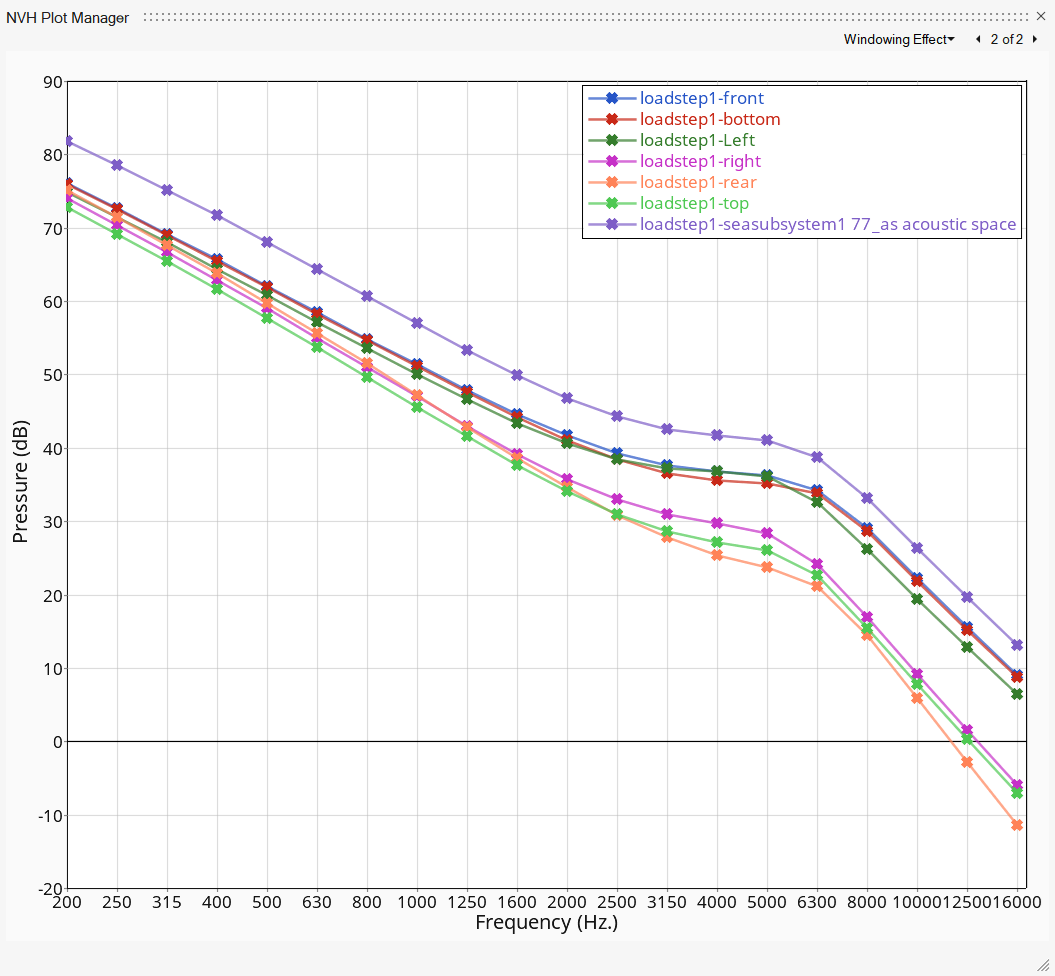
Task: Open the Windowing Effect dropdown
Action: [898, 39]
